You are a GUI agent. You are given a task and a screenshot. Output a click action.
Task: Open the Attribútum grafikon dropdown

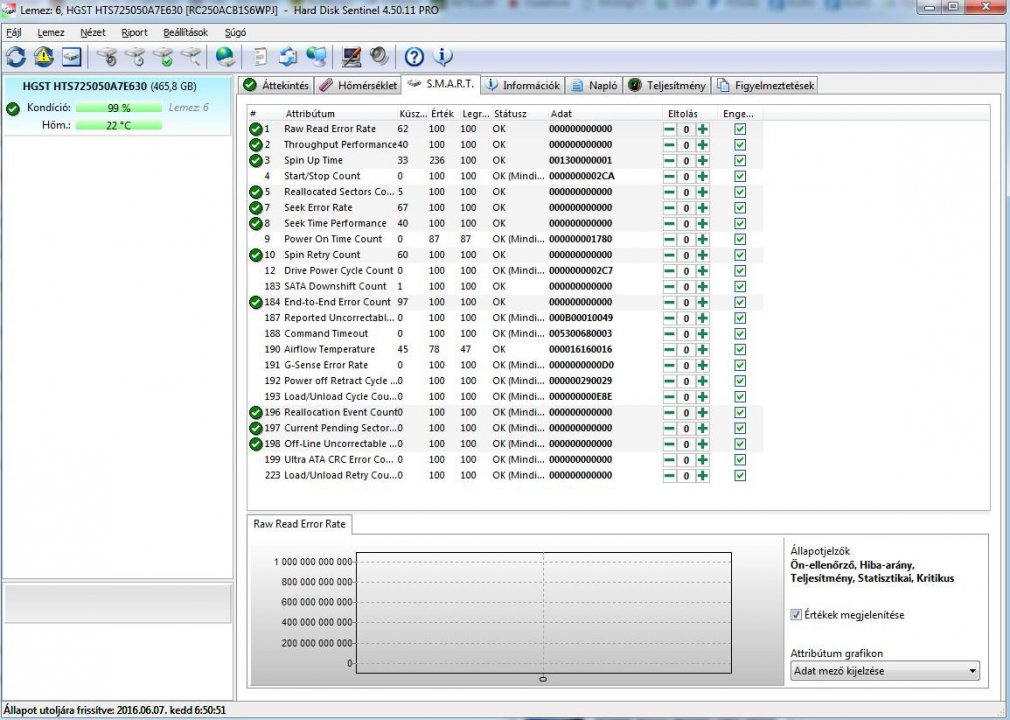[x=885, y=671]
